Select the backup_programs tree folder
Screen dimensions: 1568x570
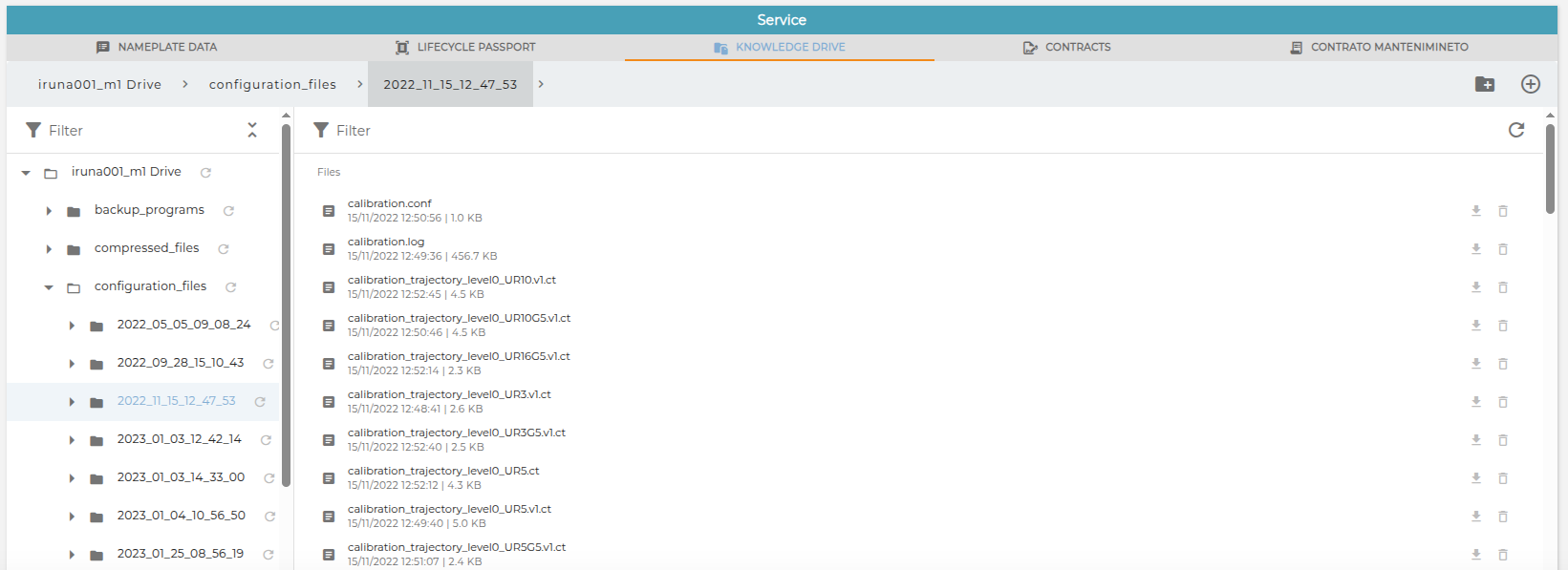click(x=149, y=210)
